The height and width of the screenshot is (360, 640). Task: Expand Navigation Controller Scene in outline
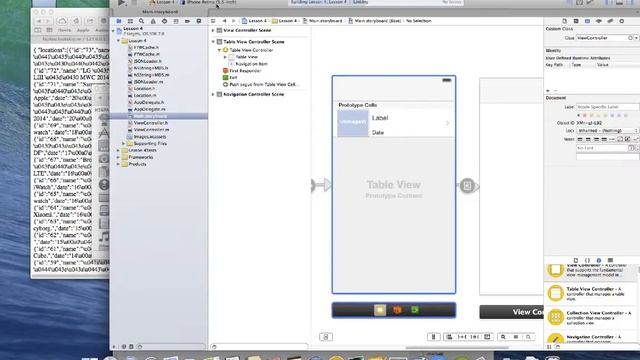[213, 94]
